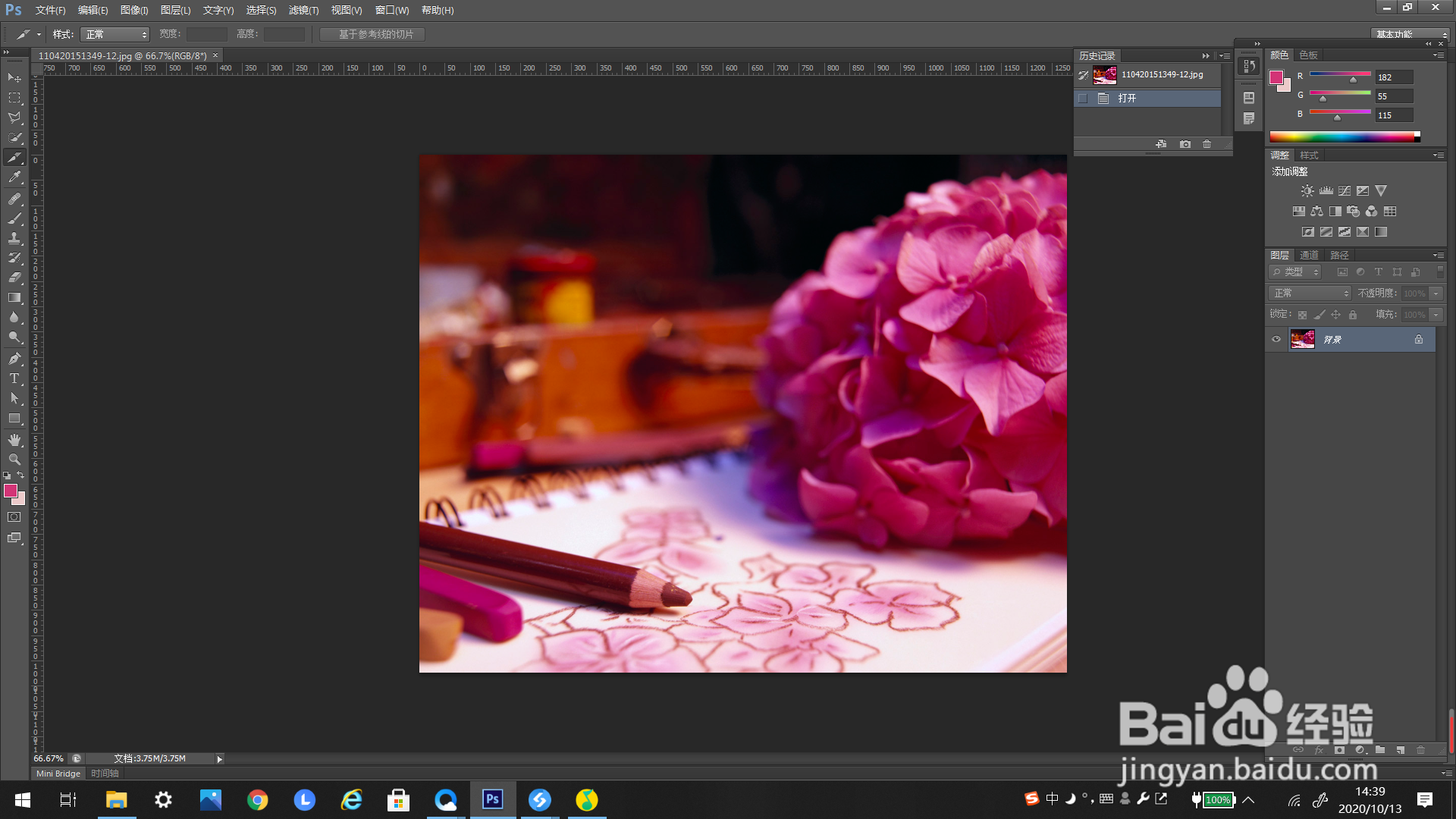This screenshot has width=1456, height=819.
Task: Toggle lock image pixels brush icon
Action: [x=1319, y=315]
